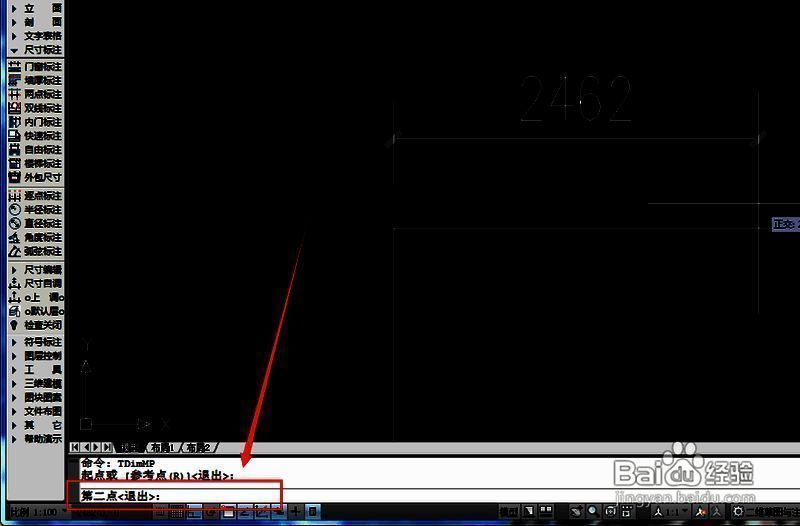
Task: Click the 尺寸自调 auto-adjust tool
Action: pos(35,283)
